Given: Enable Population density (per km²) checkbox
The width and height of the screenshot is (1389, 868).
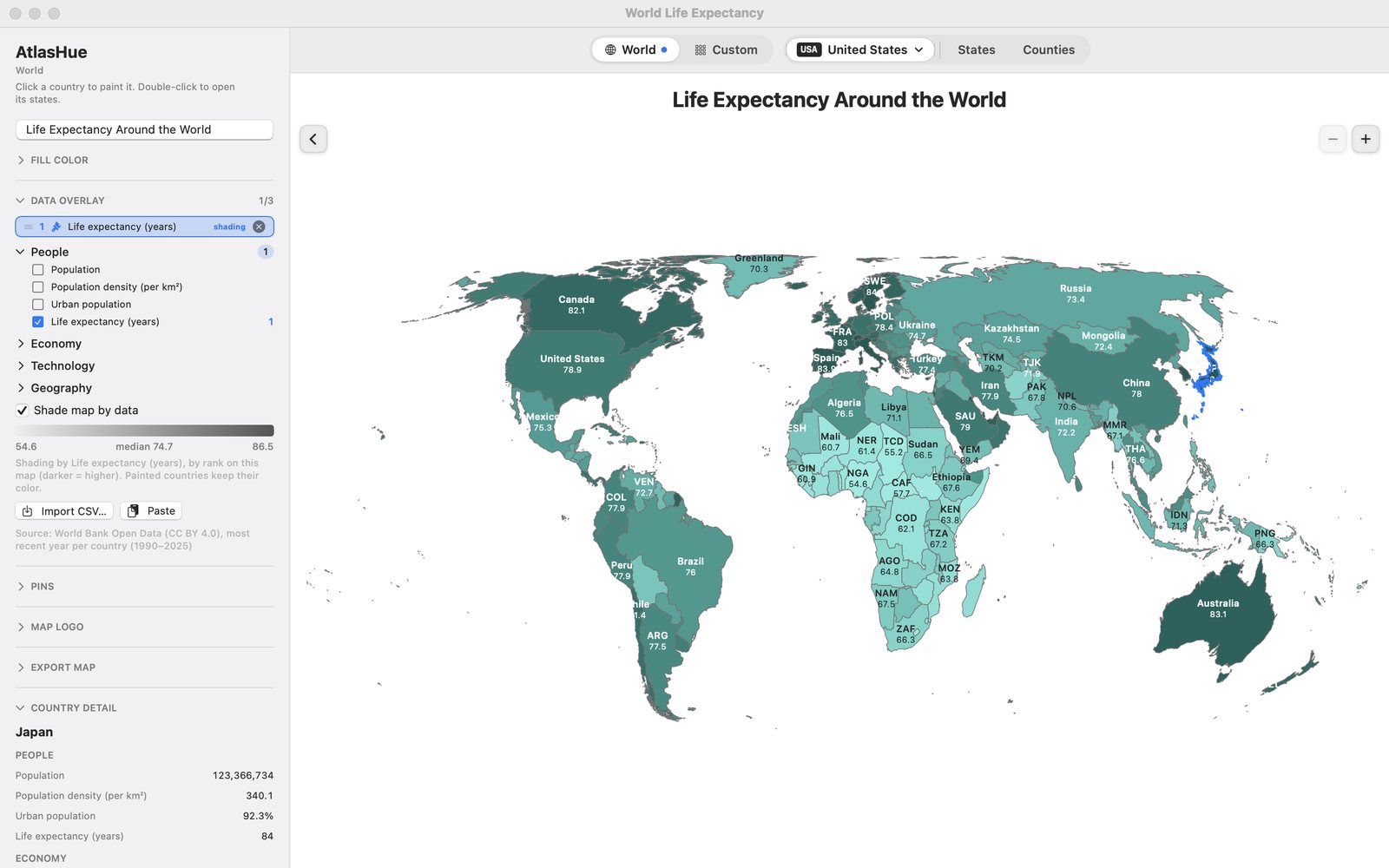Looking at the screenshot, I should coord(37,287).
